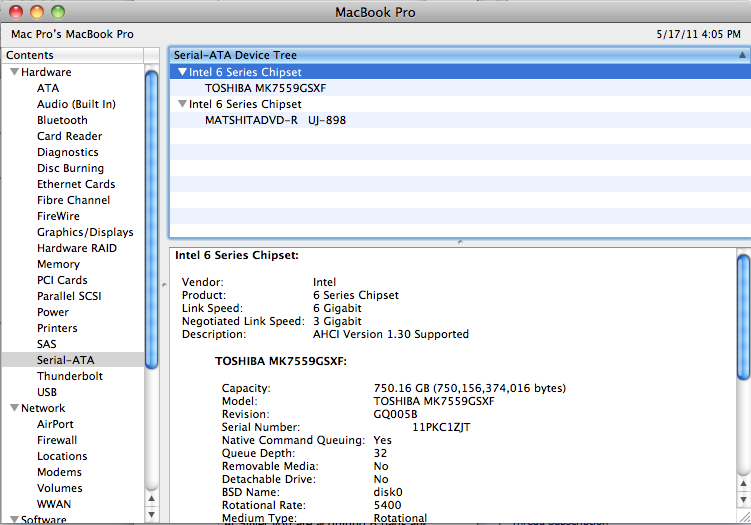
Task: Click the Mac Pro's MacBook Pro title text
Action: [x=72, y=34]
